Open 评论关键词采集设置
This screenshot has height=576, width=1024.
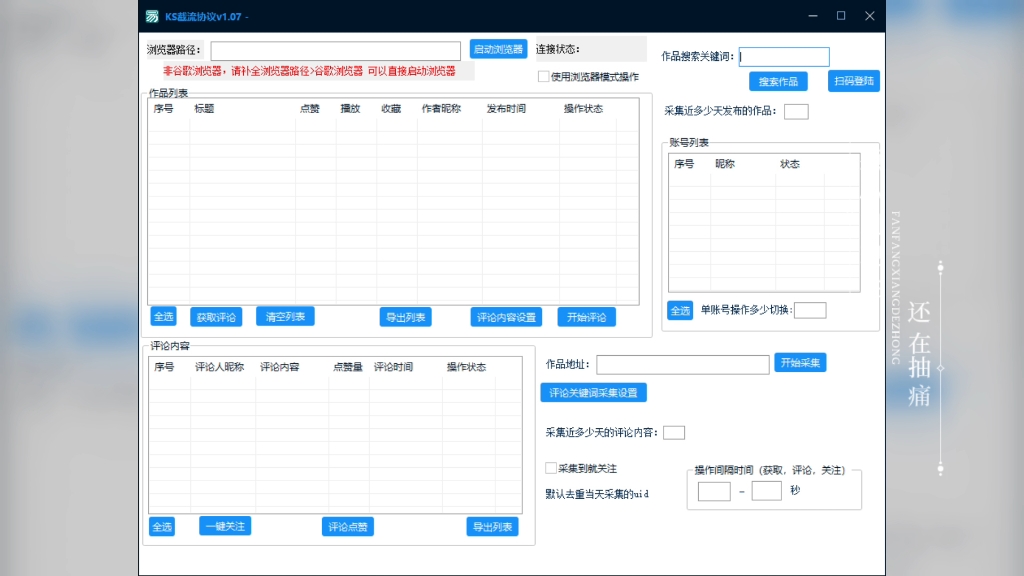[x=594, y=392]
